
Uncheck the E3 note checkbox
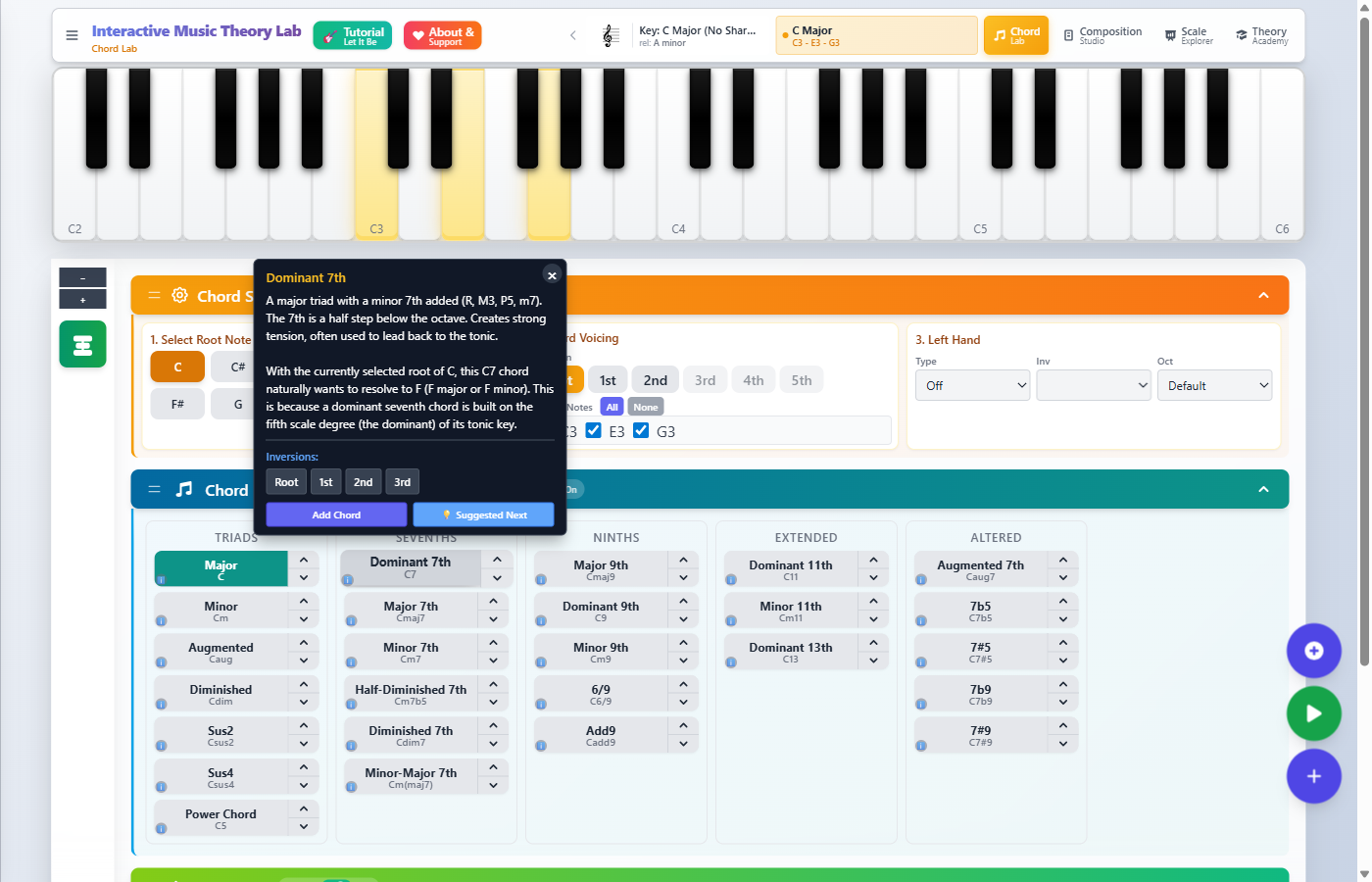point(593,430)
